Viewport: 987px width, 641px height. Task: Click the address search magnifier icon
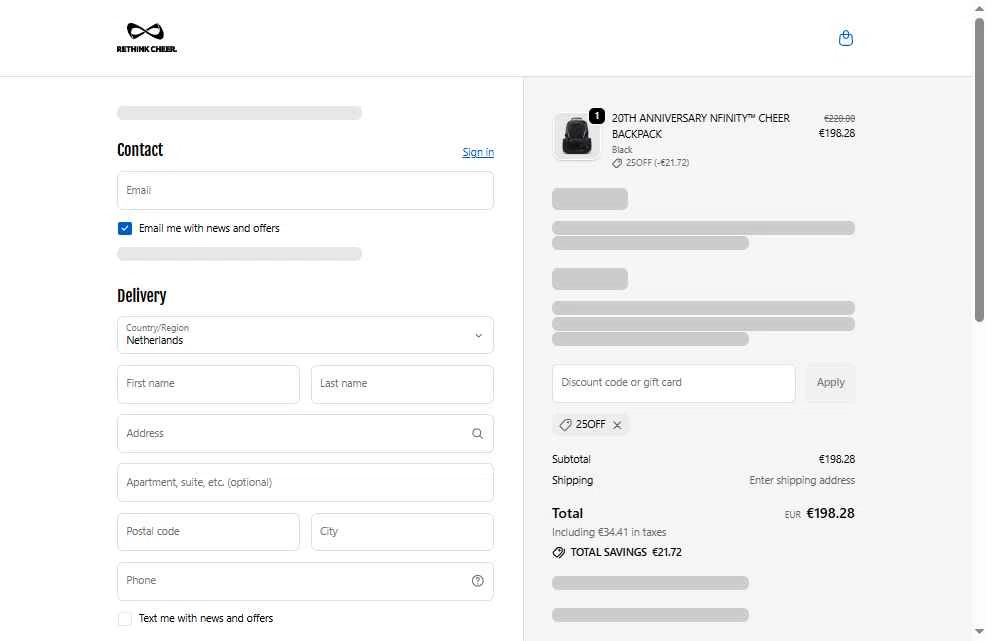coord(477,433)
